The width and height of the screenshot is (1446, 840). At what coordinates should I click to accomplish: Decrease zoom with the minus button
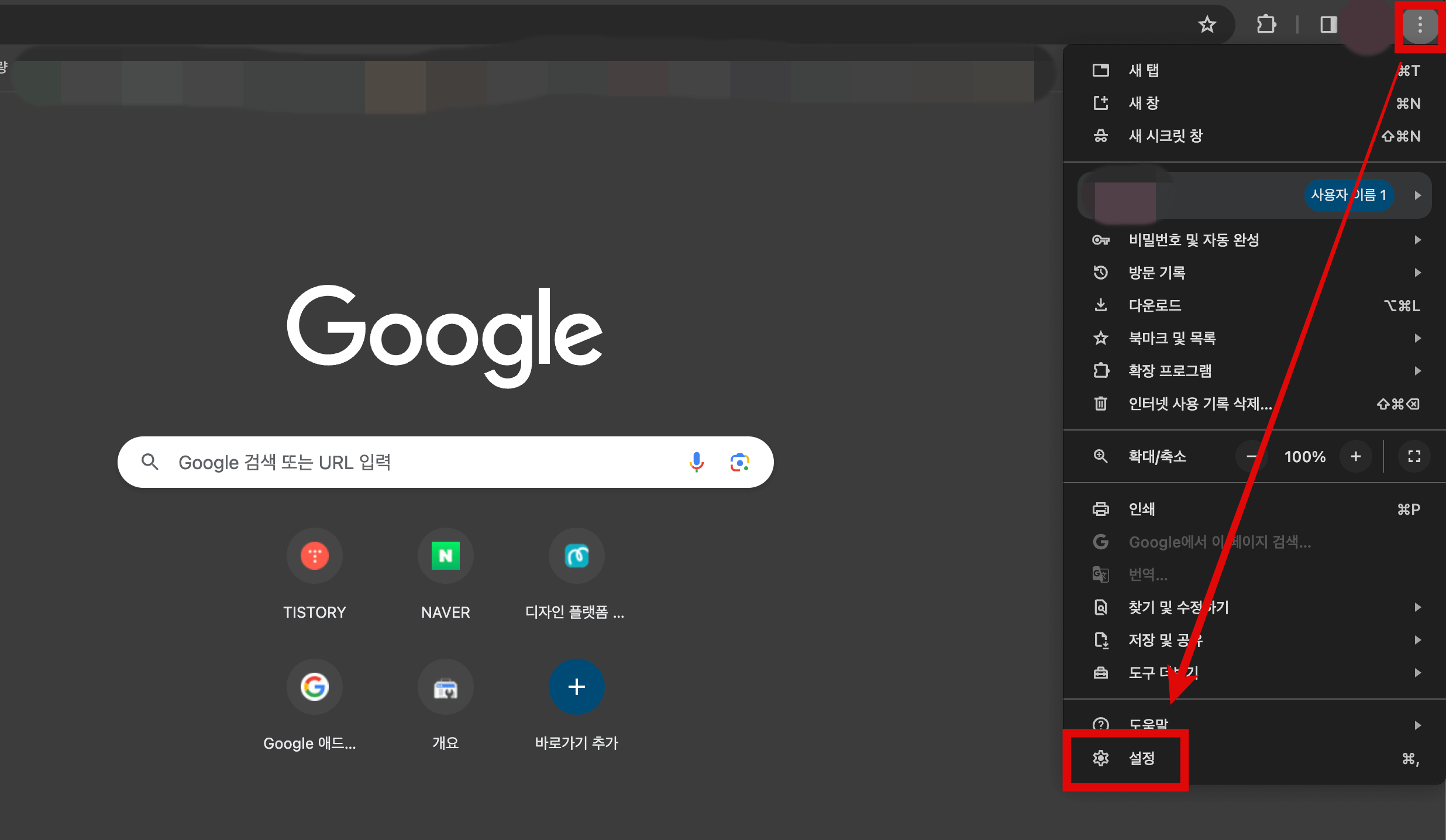coord(1251,456)
